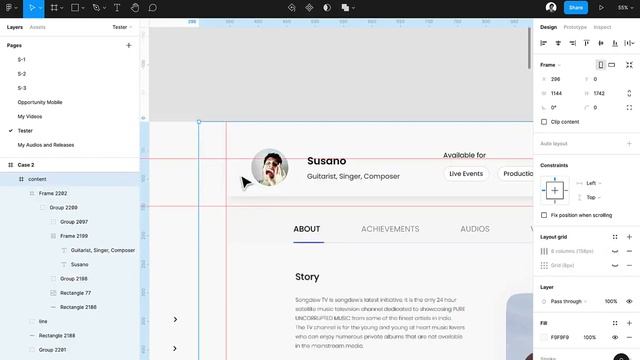Select the Comment tool
The height and width of the screenshot is (360, 640).
click(x=153, y=8)
